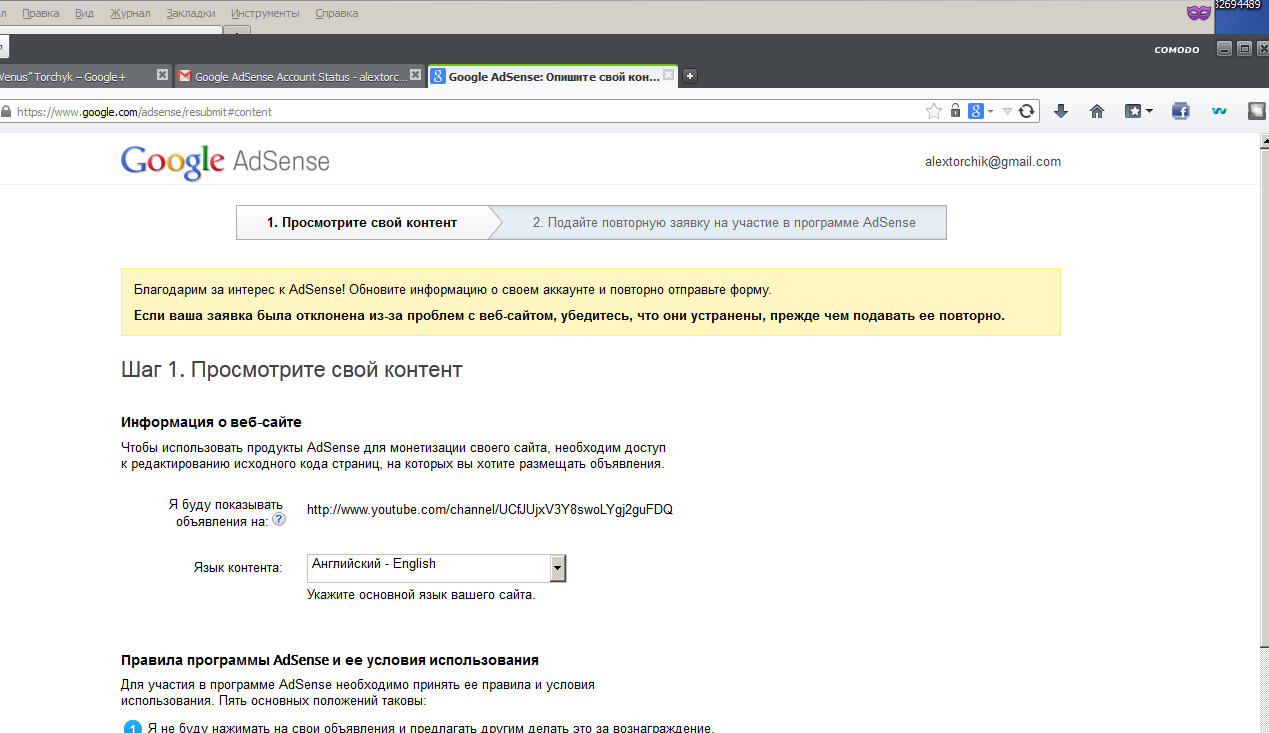Click step 2 Подайте повторную заявку
The width and height of the screenshot is (1269, 733).
[724, 223]
